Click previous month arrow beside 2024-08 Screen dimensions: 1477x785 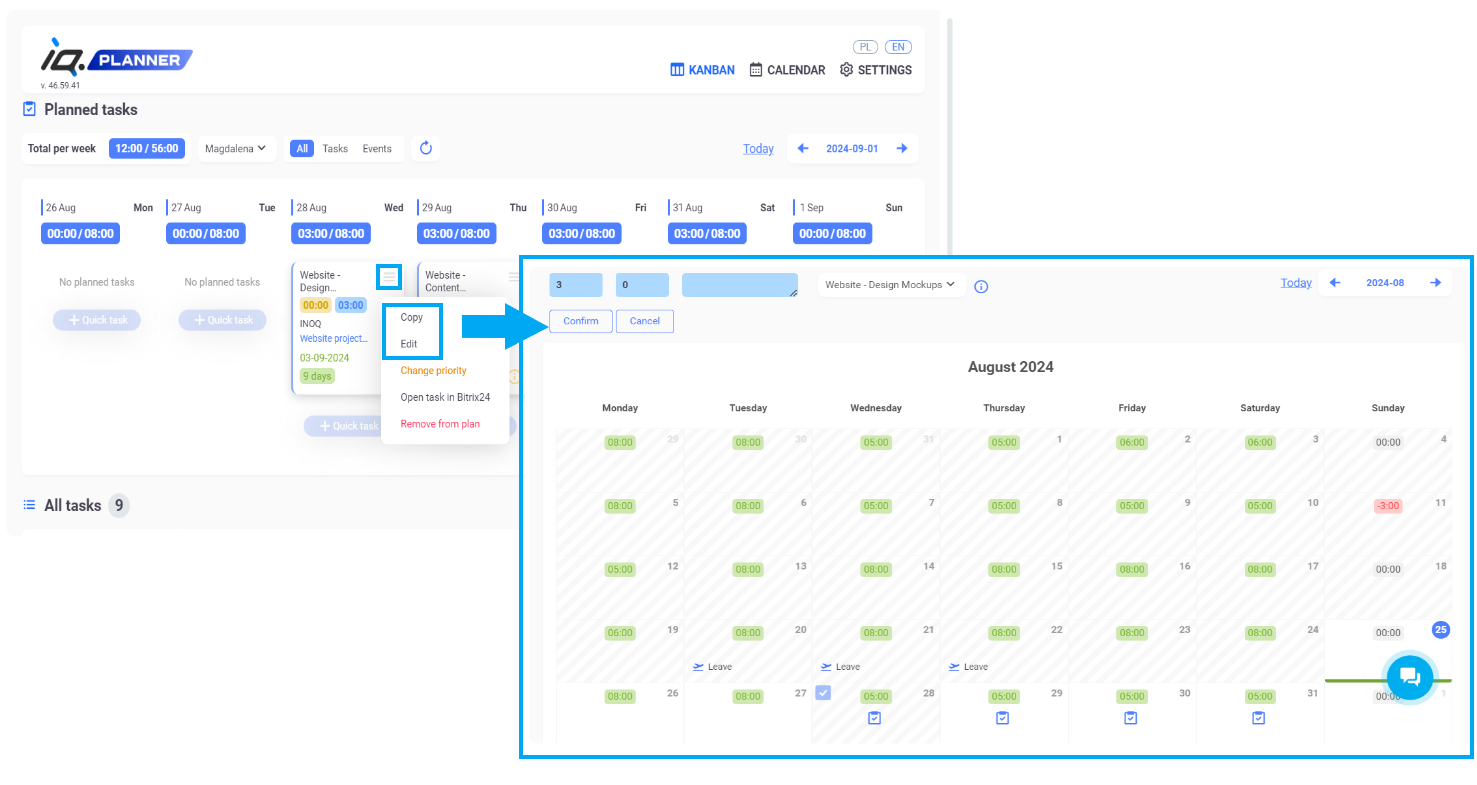pos(1334,283)
